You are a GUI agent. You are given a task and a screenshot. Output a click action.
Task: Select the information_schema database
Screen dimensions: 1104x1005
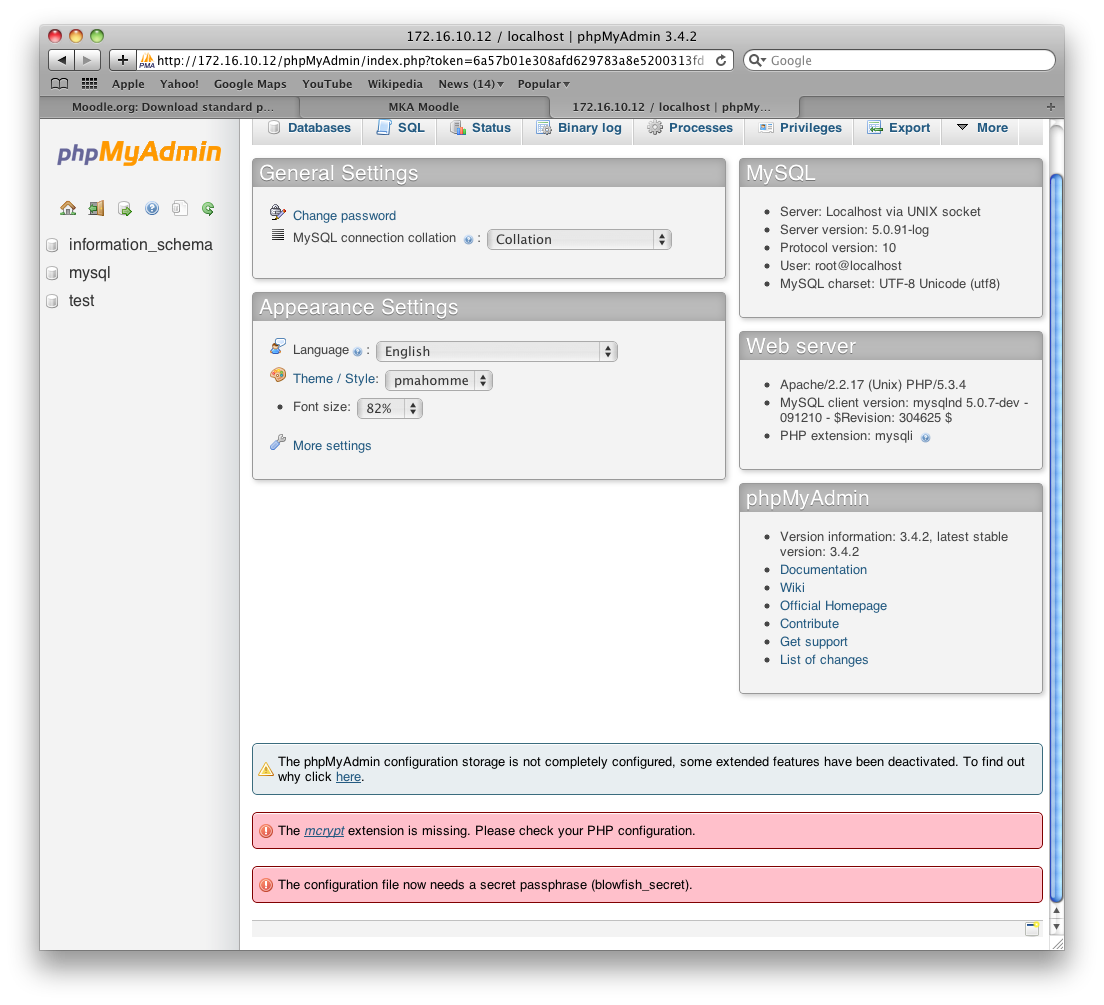tap(140, 245)
